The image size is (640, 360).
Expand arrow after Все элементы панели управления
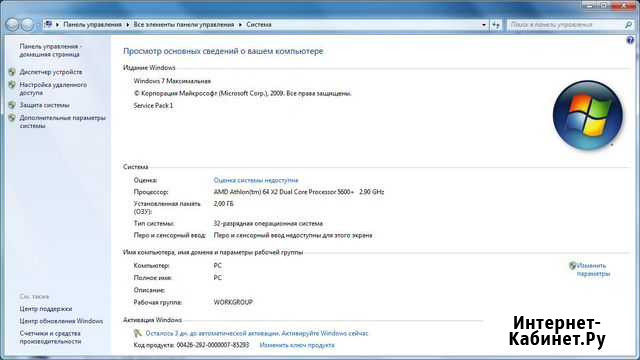tap(240, 25)
